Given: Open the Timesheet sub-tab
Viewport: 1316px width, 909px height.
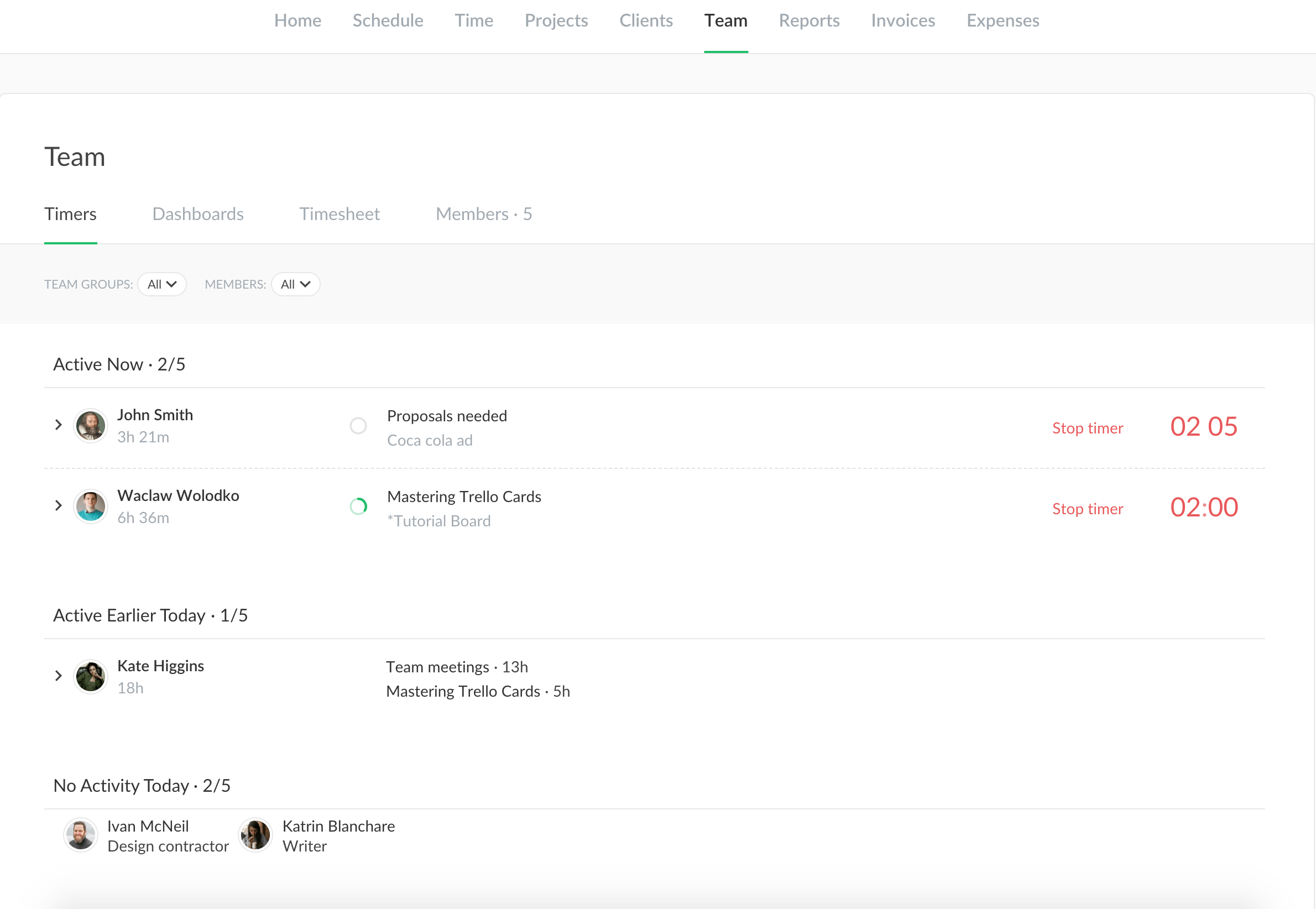Looking at the screenshot, I should (340, 214).
